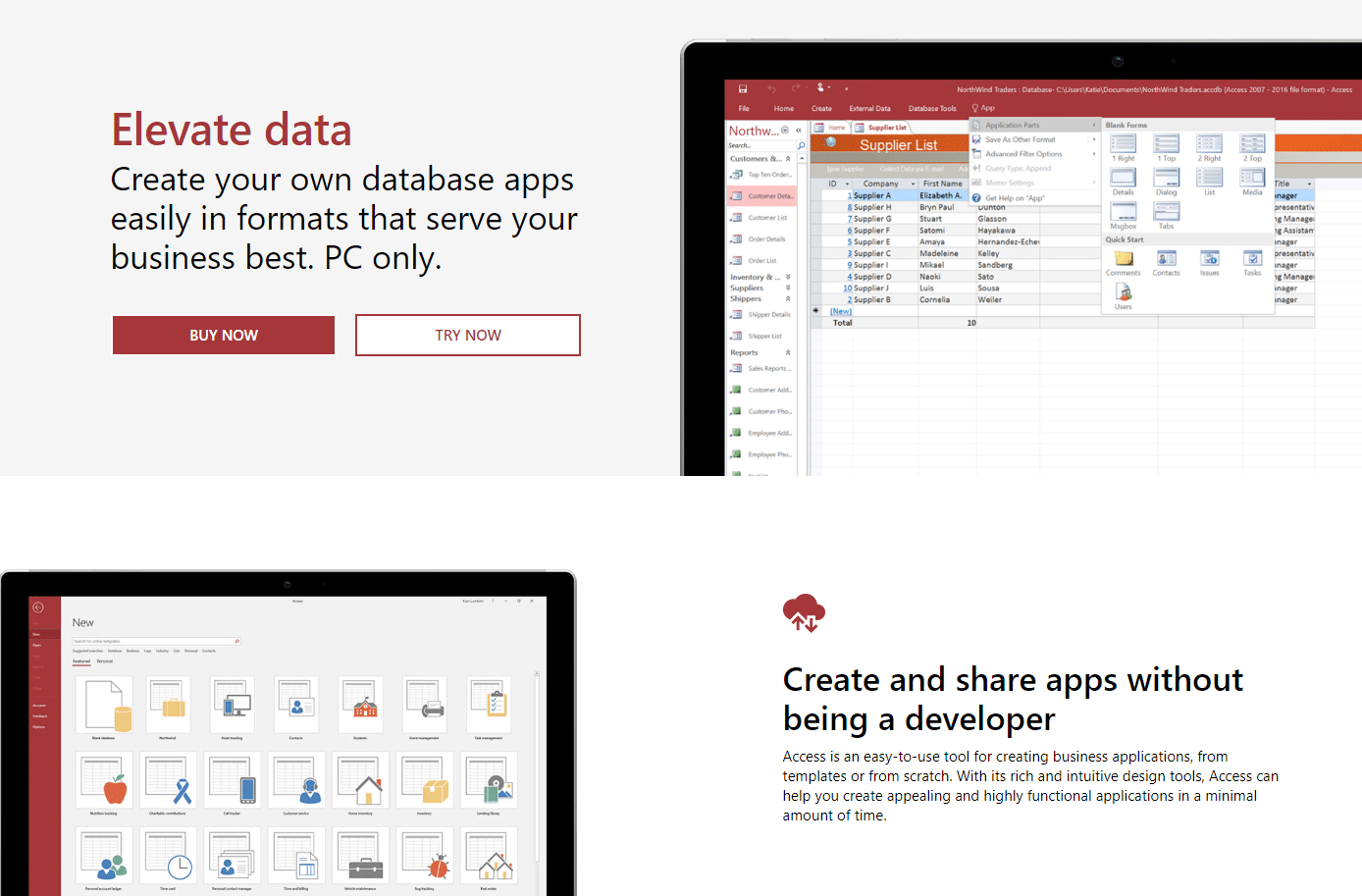The image size is (1362, 896).
Task: Click the TRY NOW button
Action: (467, 335)
